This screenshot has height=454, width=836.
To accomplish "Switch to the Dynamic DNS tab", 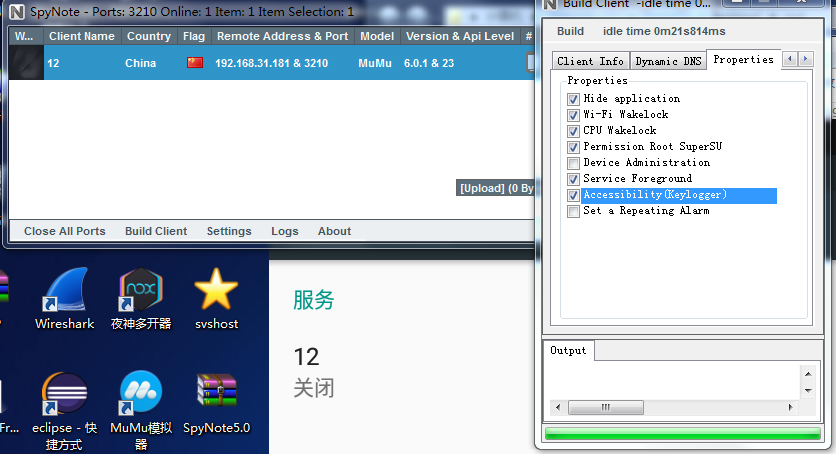I will (668, 61).
